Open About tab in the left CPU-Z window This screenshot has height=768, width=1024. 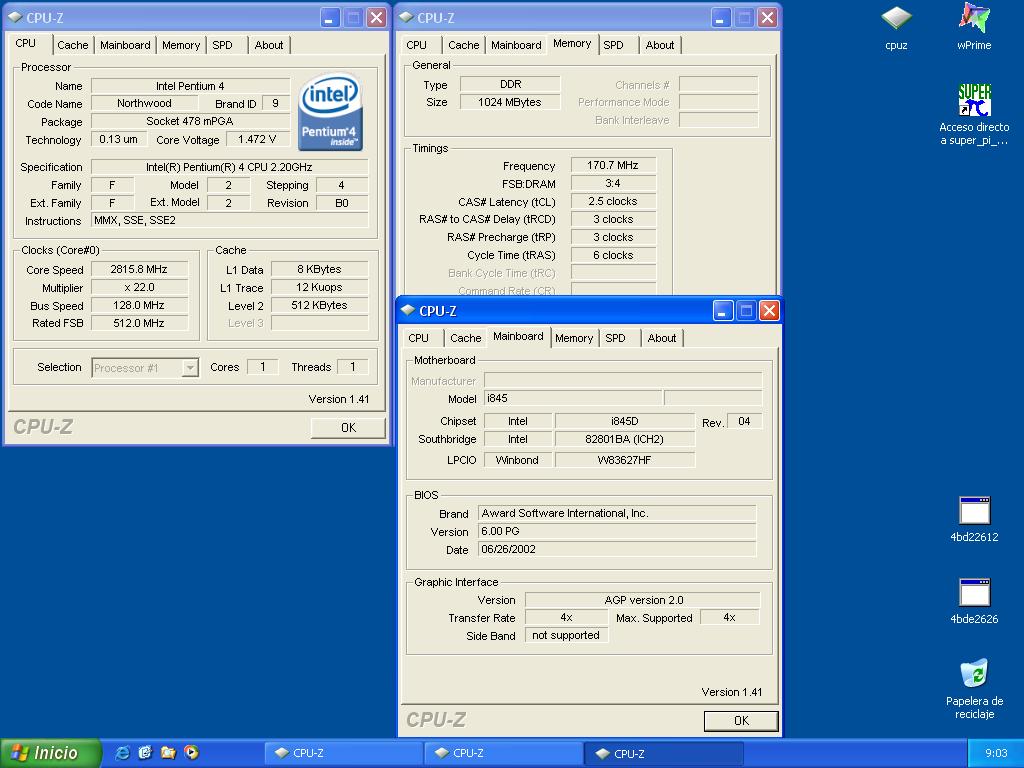click(x=269, y=45)
